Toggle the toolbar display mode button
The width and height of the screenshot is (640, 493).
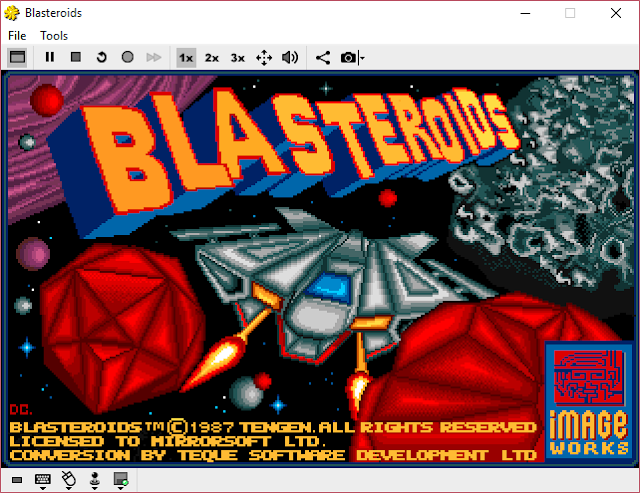(17, 57)
